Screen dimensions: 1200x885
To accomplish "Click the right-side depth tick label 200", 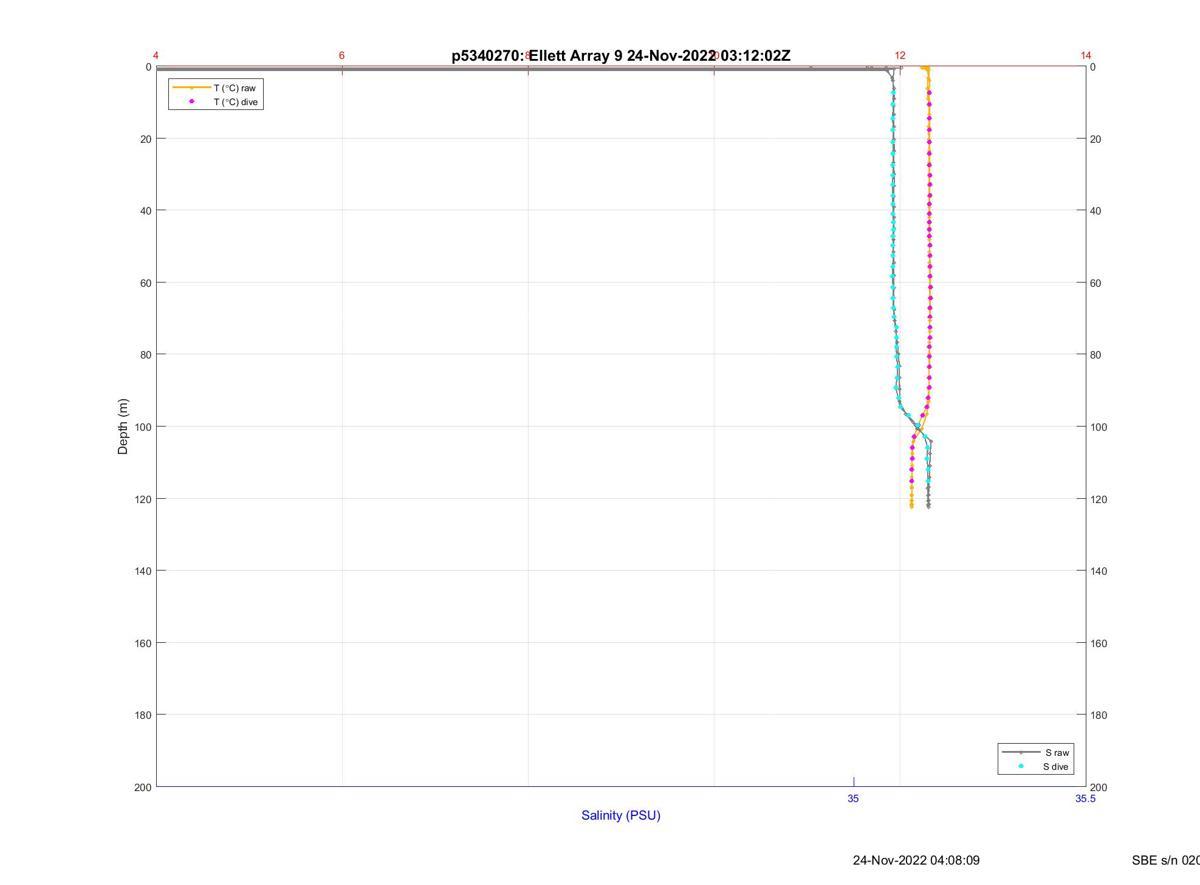I will pyautogui.click(x=1099, y=787).
